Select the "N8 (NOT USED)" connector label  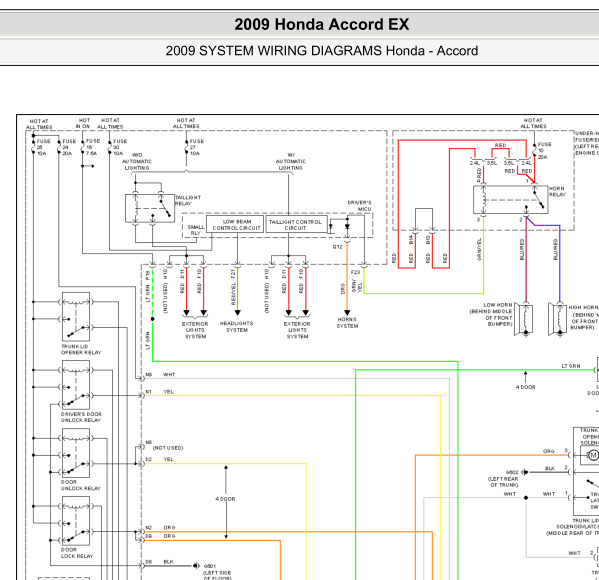pyautogui.click(x=164, y=445)
